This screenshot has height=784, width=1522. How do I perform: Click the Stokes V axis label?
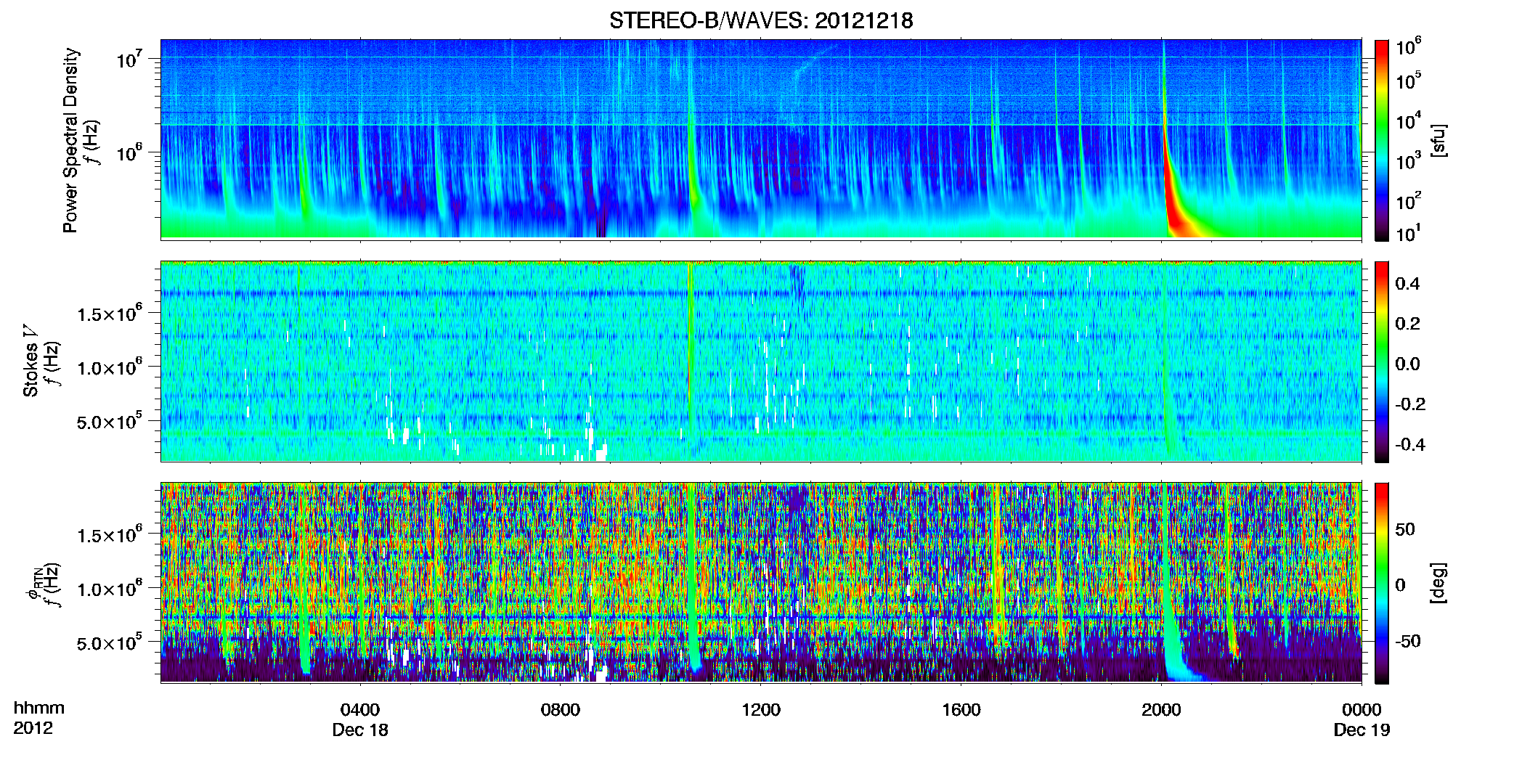pyautogui.click(x=30, y=362)
